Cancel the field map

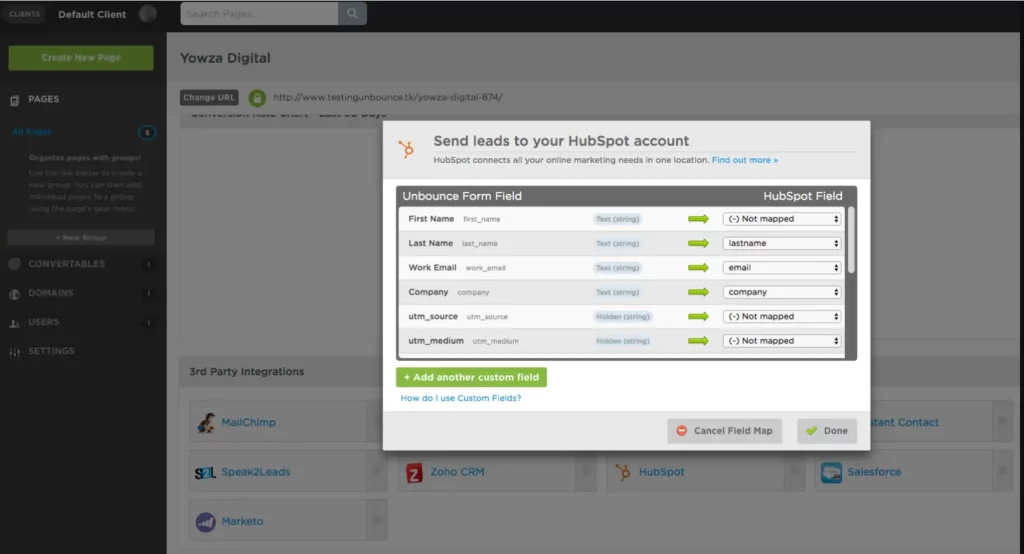(x=724, y=431)
